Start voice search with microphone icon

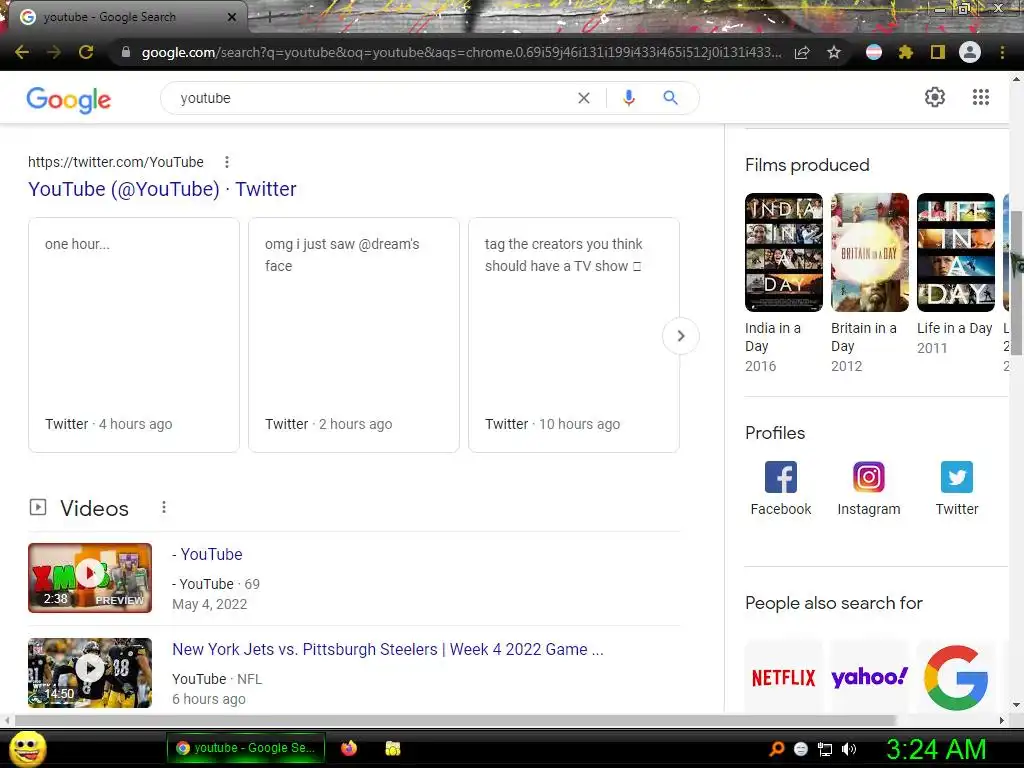pos(629,98)
